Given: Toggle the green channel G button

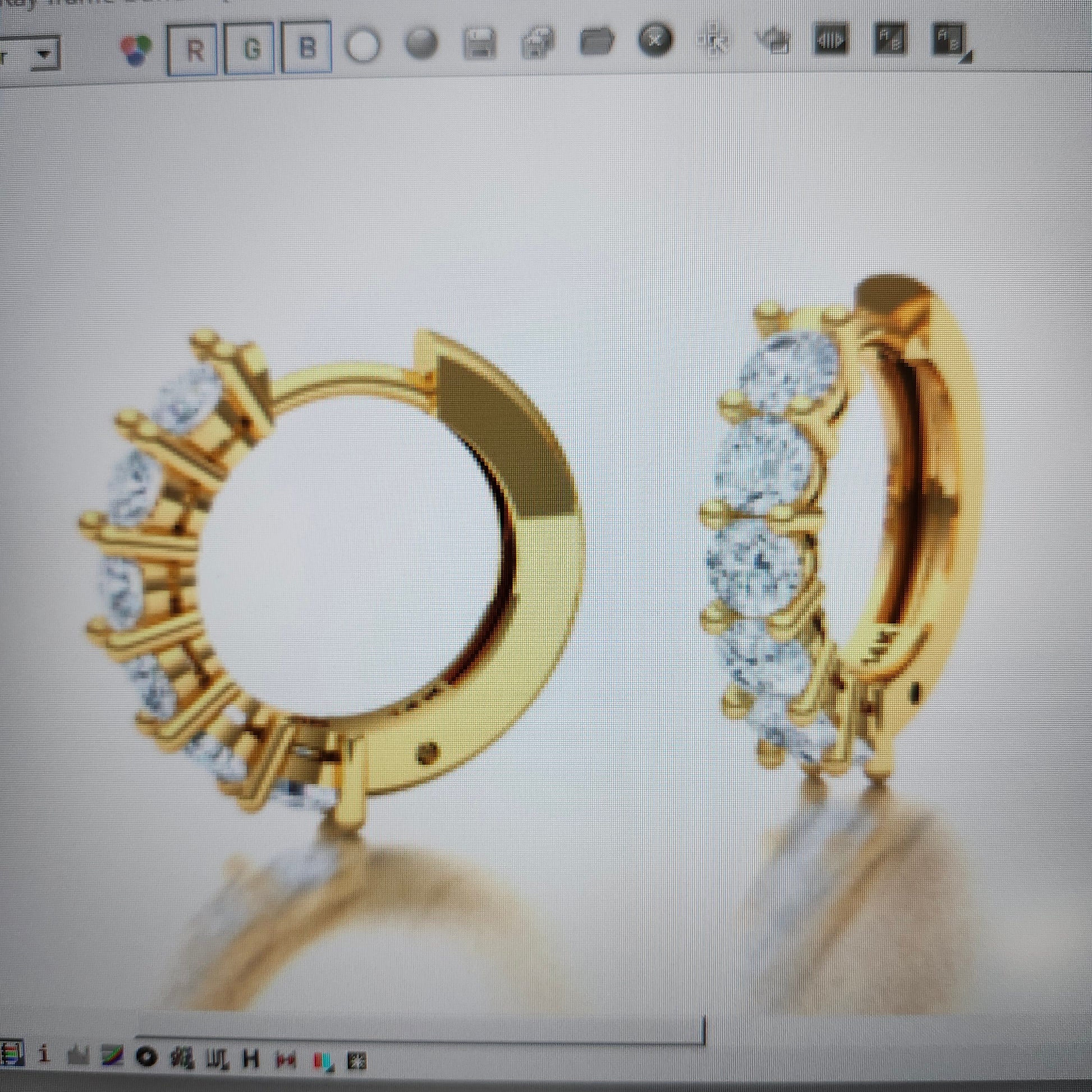Looking at the screenshot, I should coord(250,49).
